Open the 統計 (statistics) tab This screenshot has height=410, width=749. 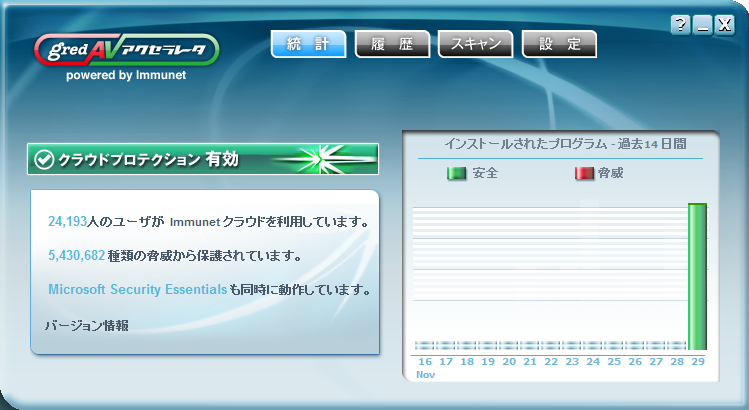coord(309,44)
